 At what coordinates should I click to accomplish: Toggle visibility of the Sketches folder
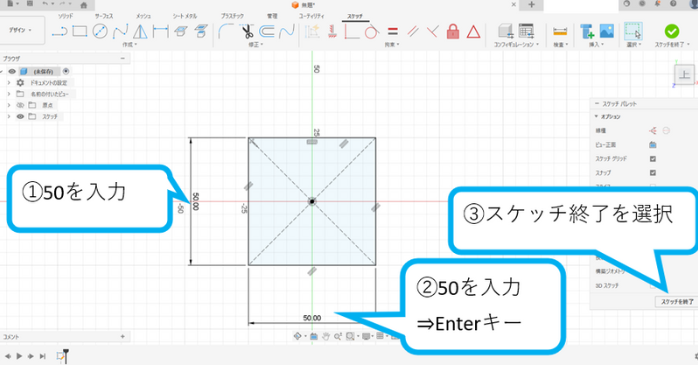point(20,117)
